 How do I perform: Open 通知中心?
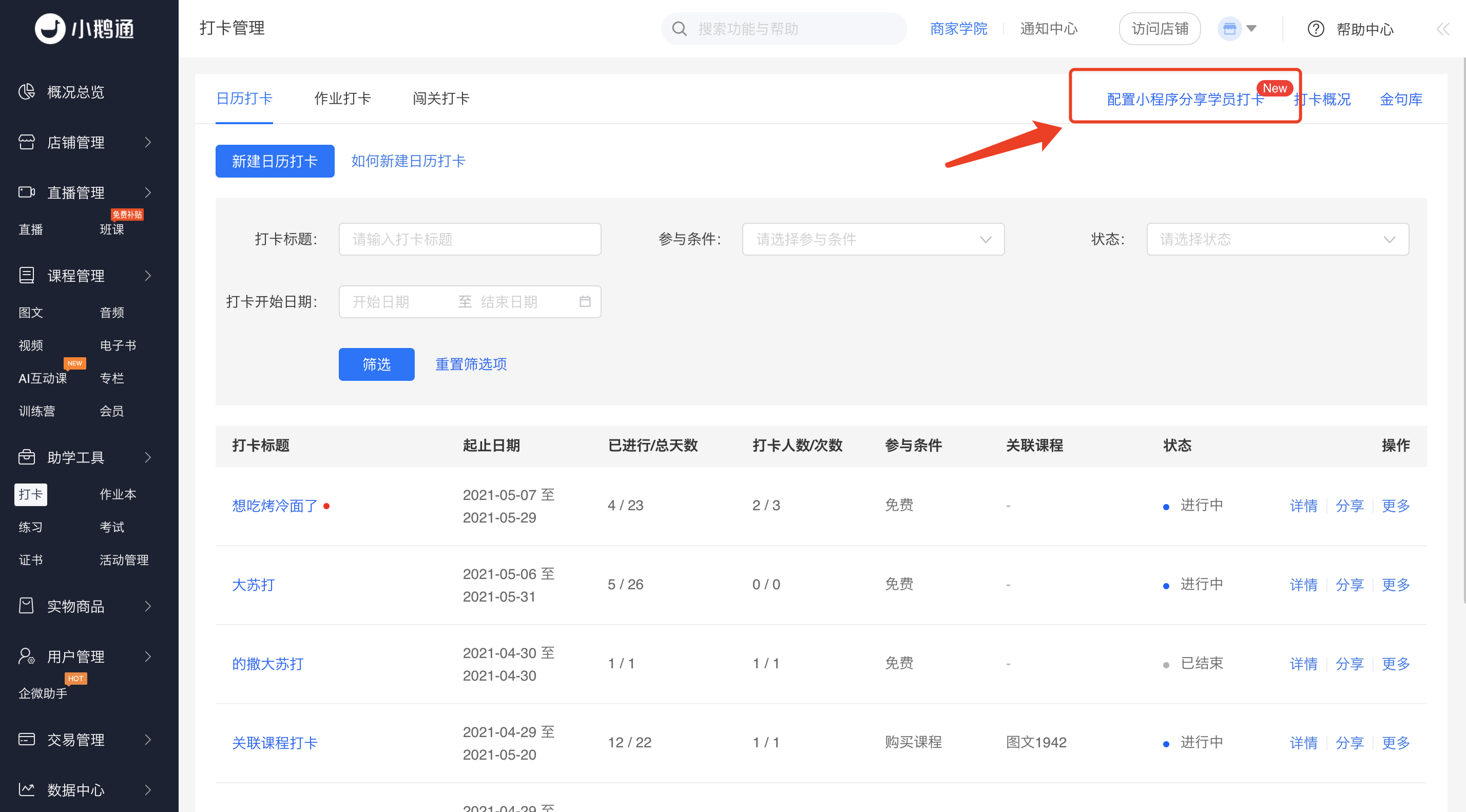[1048, 28]
